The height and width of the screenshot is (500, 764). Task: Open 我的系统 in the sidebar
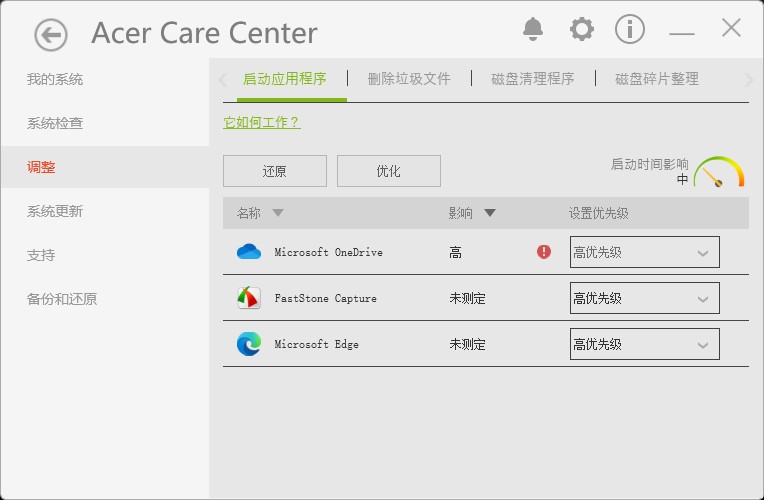pyautogui.click(x=55, y=79)
